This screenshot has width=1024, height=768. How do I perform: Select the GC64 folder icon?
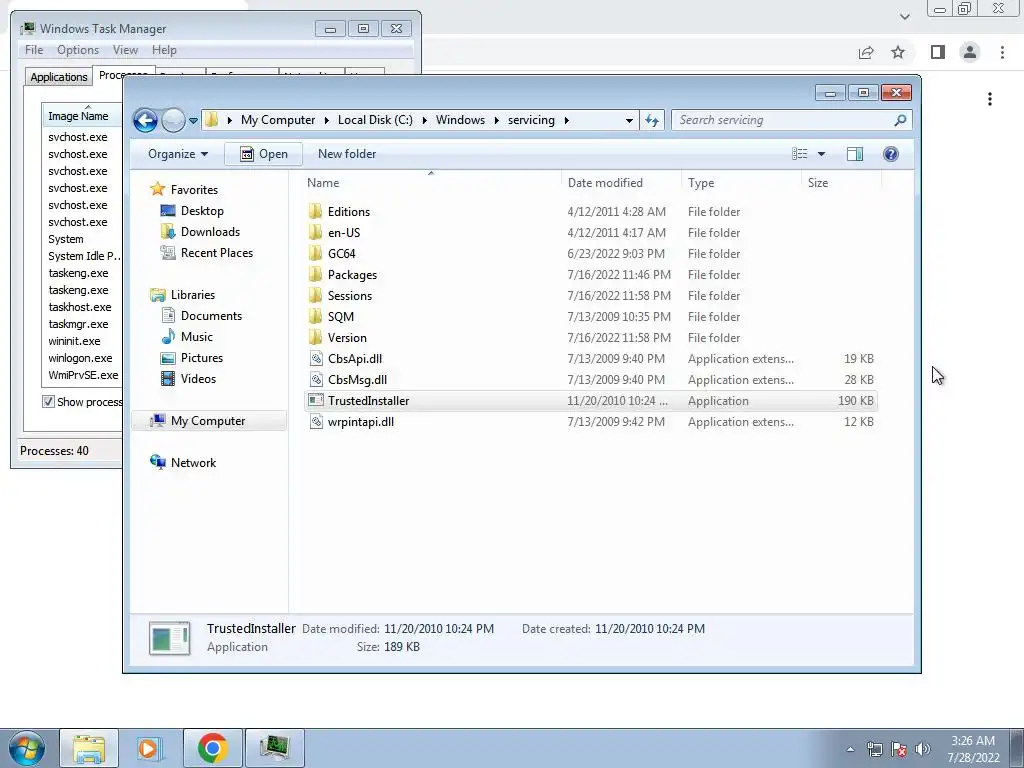point(315,253)
